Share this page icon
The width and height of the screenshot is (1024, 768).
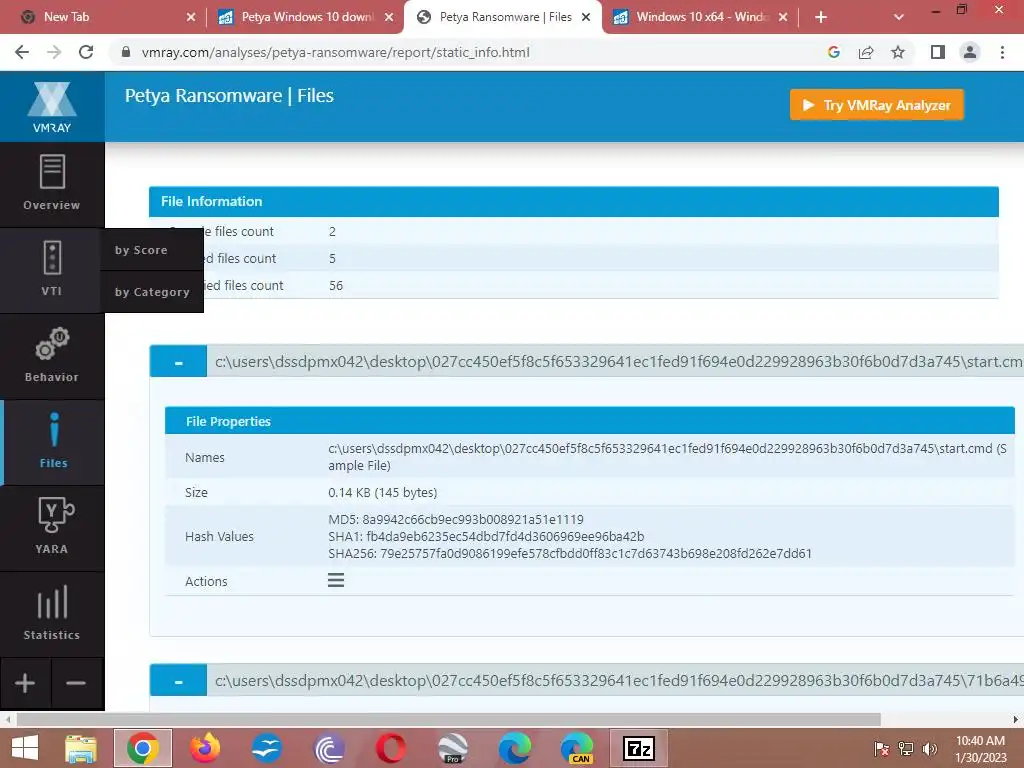tap(866, 52)
